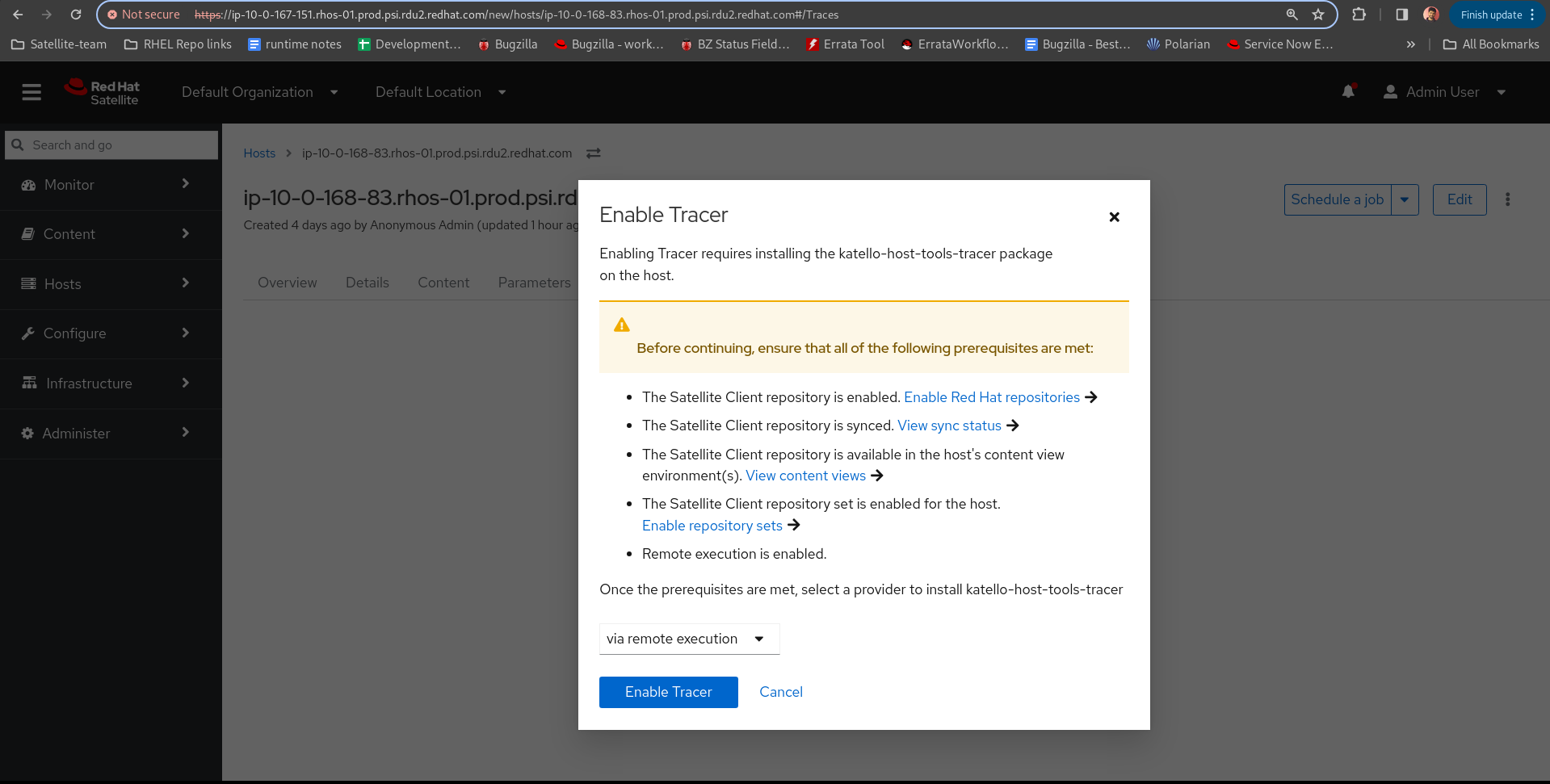Click the hamburger navigation menu icon

coord(32,93)
